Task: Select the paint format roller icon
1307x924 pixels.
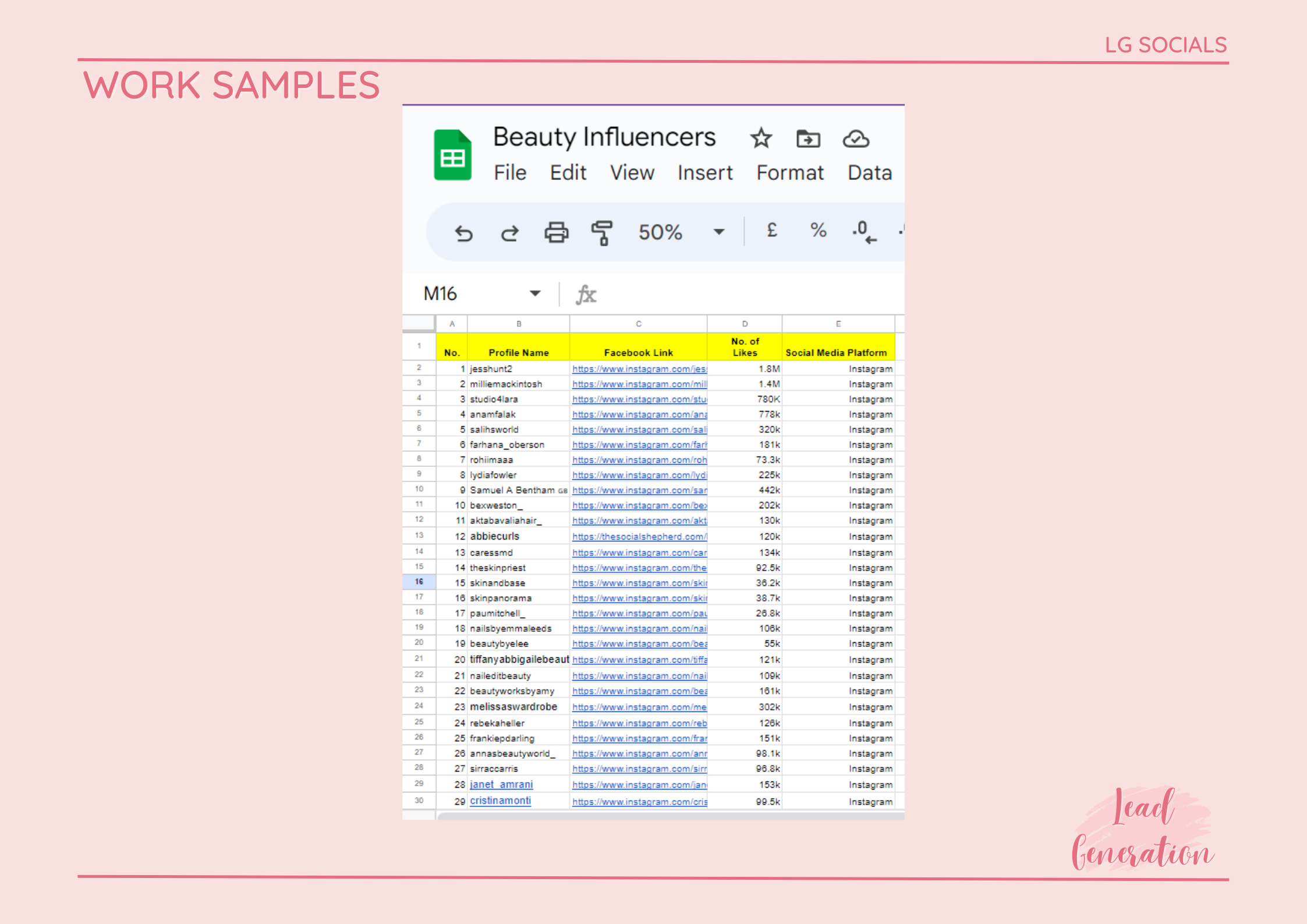Action: pyautogui.click(x=602, y=232)
